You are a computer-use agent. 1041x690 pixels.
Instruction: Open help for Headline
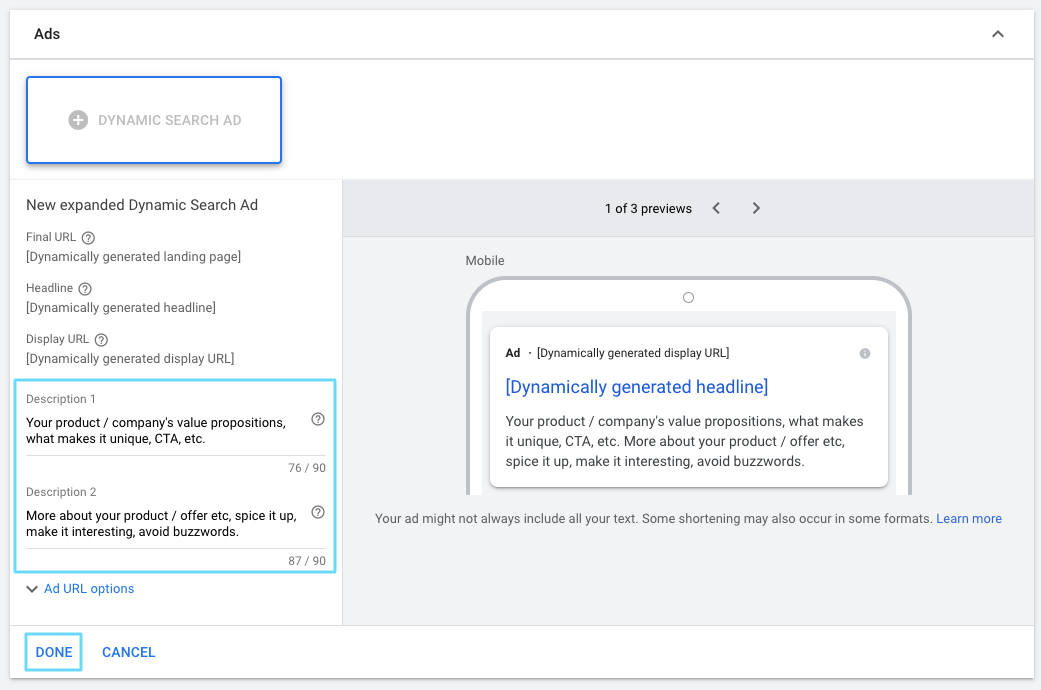coord(85,289)
